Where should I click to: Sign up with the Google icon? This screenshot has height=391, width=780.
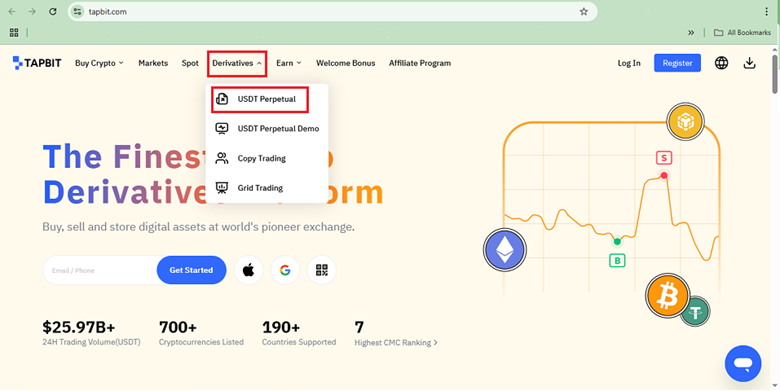tap(285, 270)
